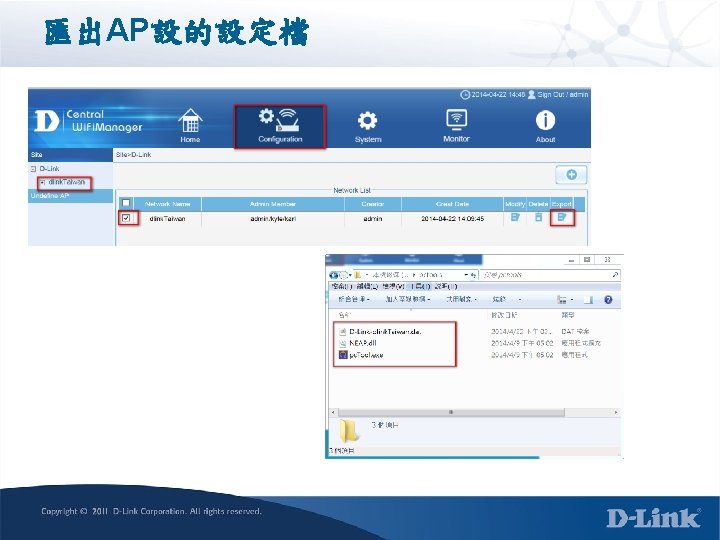720x540 pixels.
Task: Select dlinkTaiwan in the site tree
Action: tap(67, 182)
